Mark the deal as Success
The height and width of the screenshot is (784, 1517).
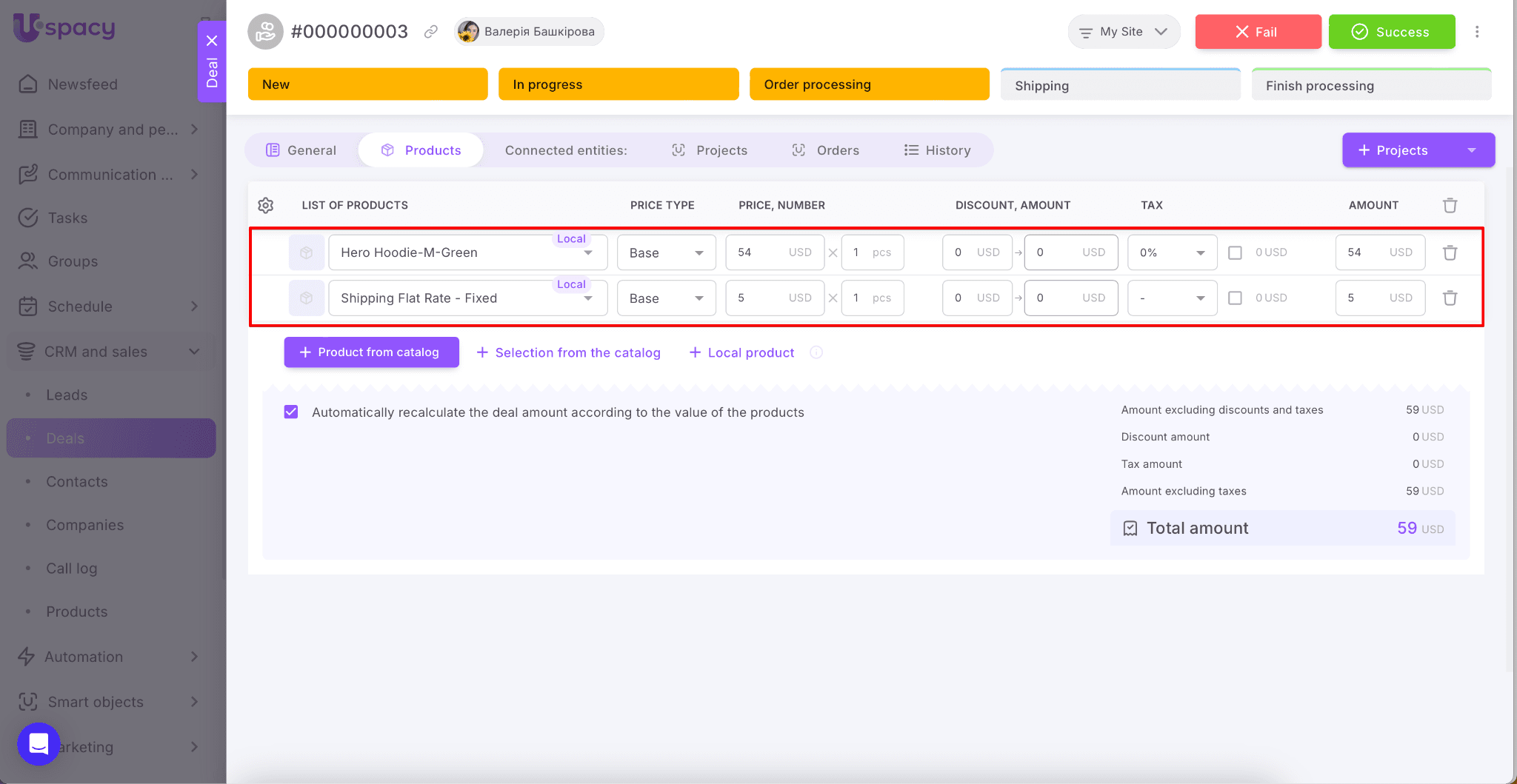(x=1391, y=32)
